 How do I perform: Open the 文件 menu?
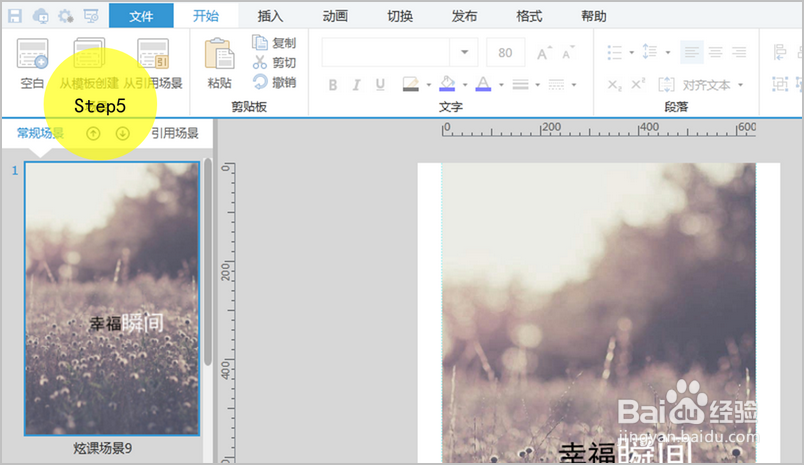point(141,16)
